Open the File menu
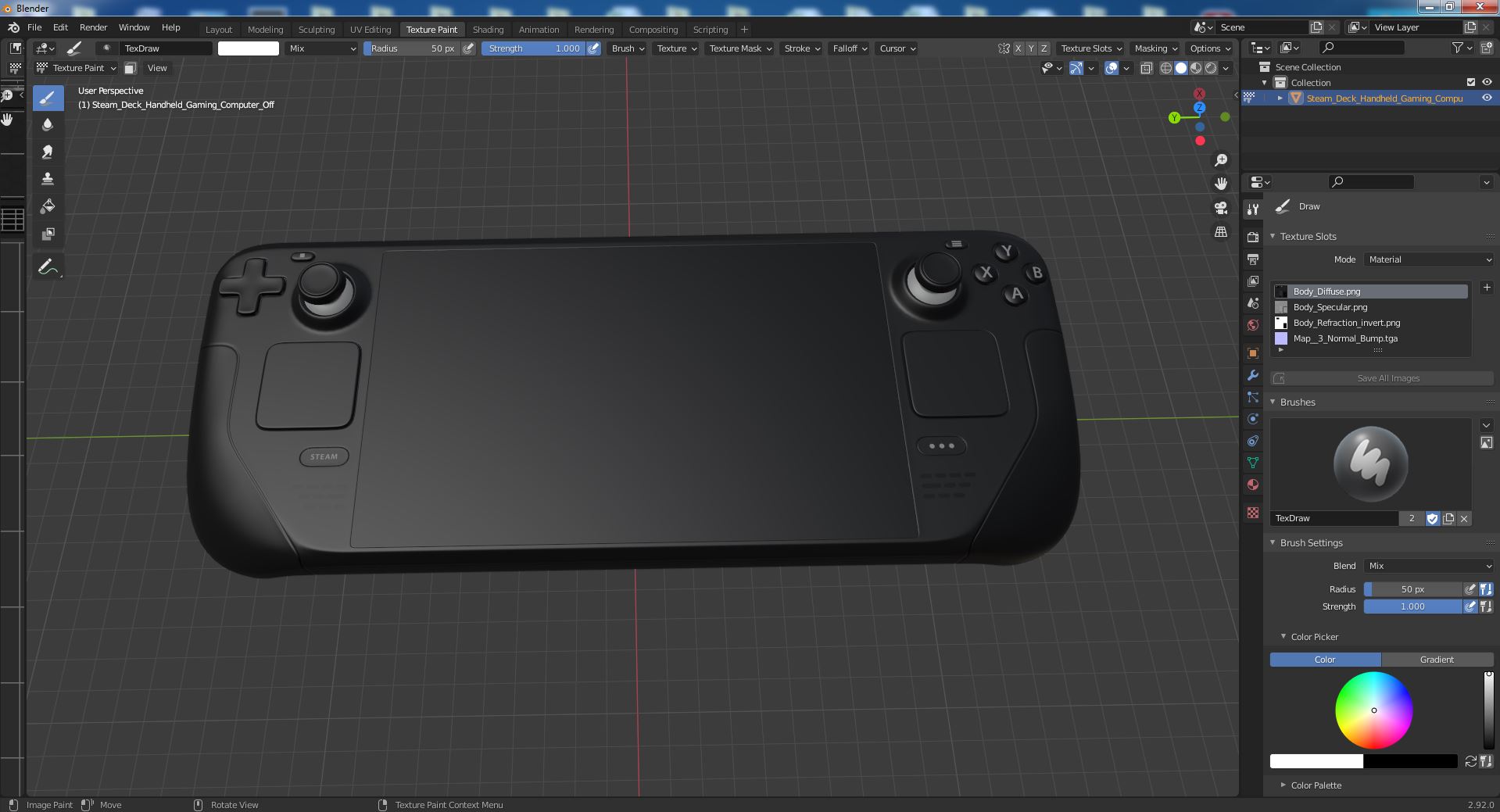Screen dimensions: 1500x812 (x=34, y=27)
